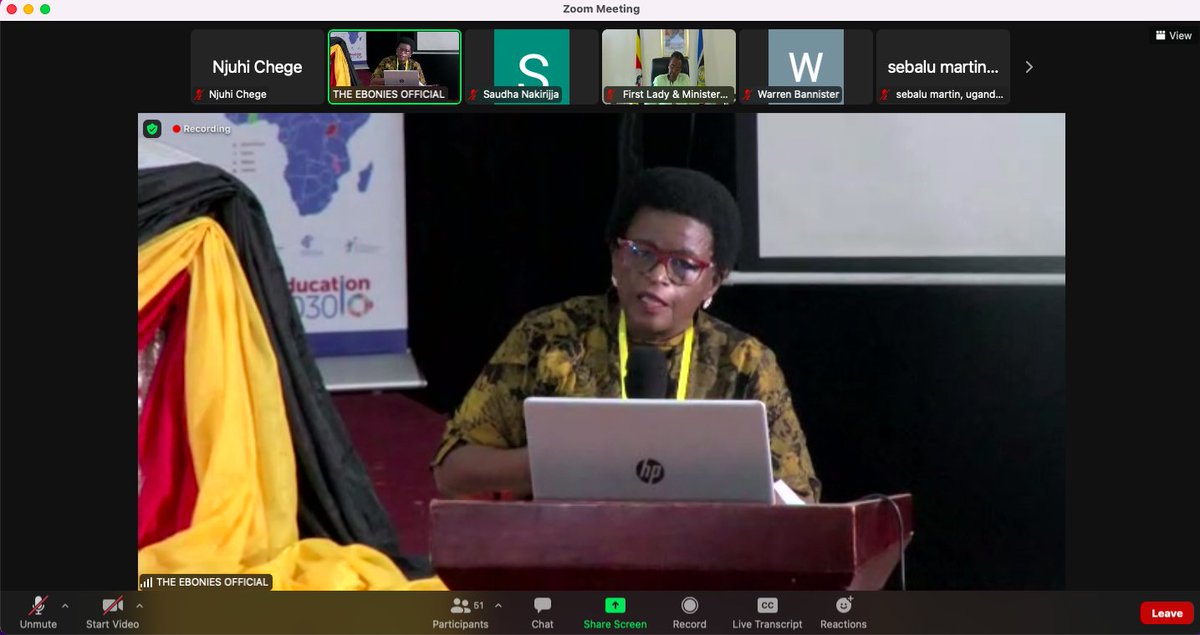Open the View layout menu

[1173, 36]
